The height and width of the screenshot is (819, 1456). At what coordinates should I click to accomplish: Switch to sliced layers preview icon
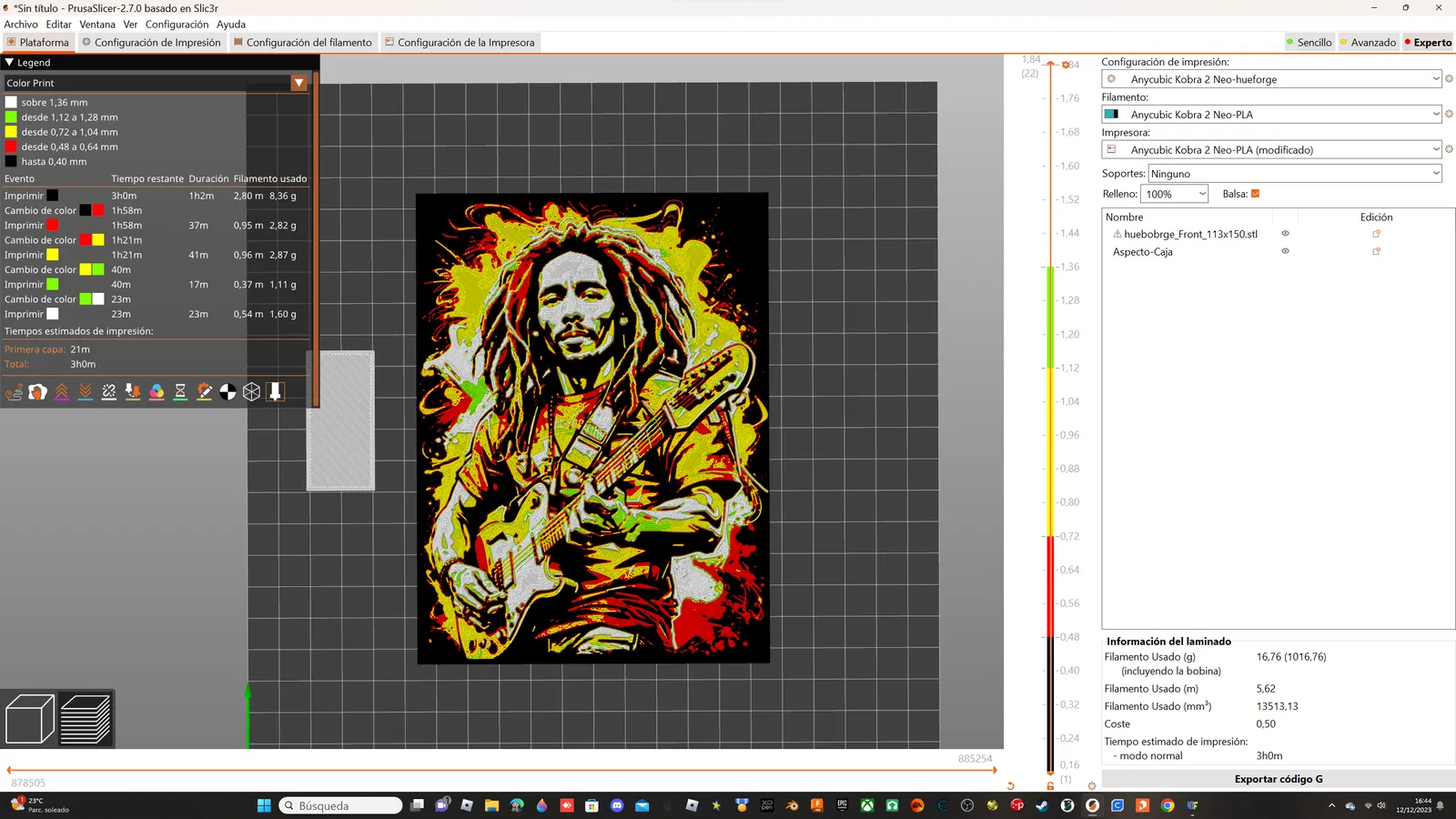point(86,719)
